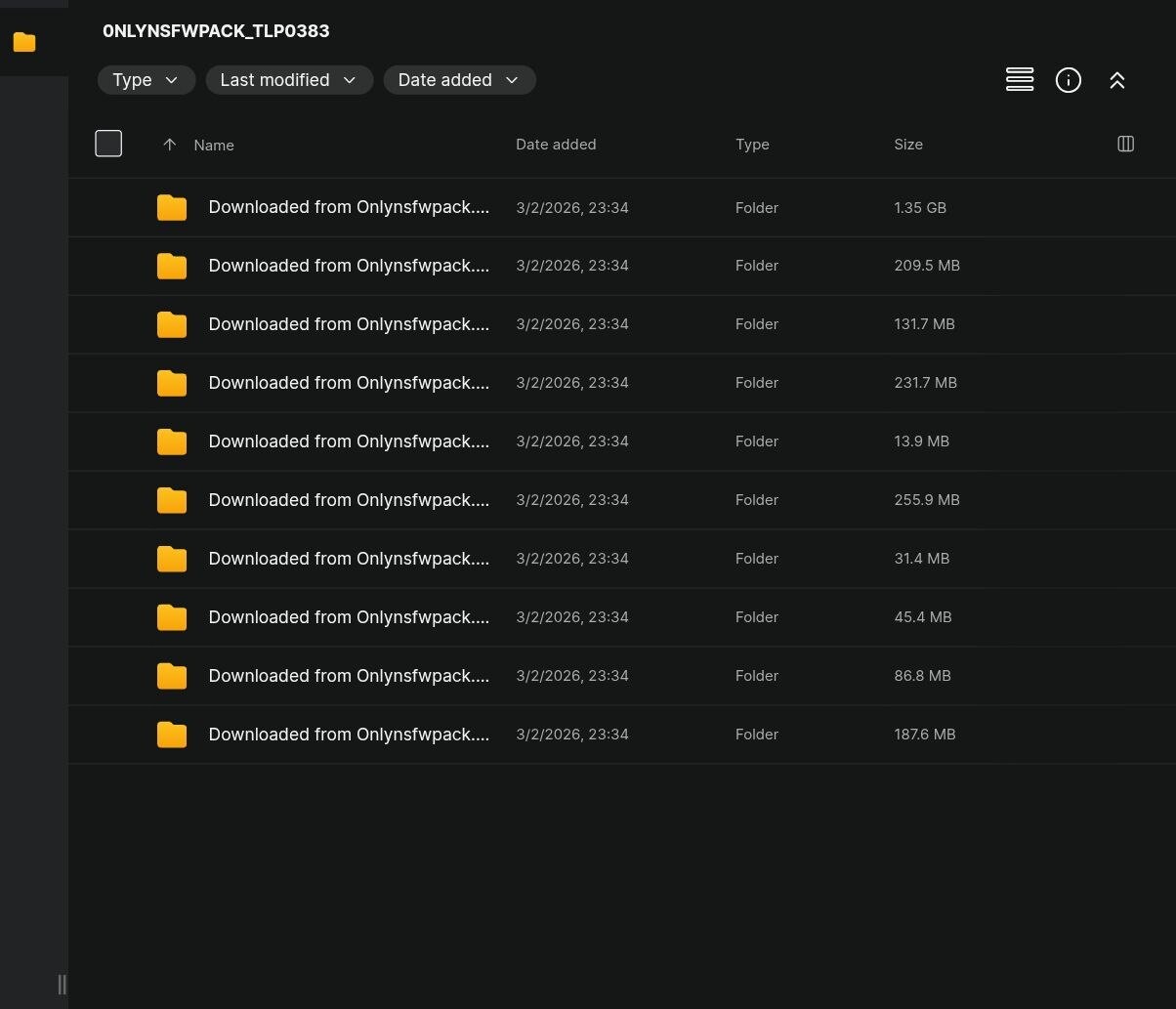Click the ONLYNSFWPACK_TLP0383 folder title
Image resolution: width=1176 pixels, height=1009 pixels.
coord(216,31)
